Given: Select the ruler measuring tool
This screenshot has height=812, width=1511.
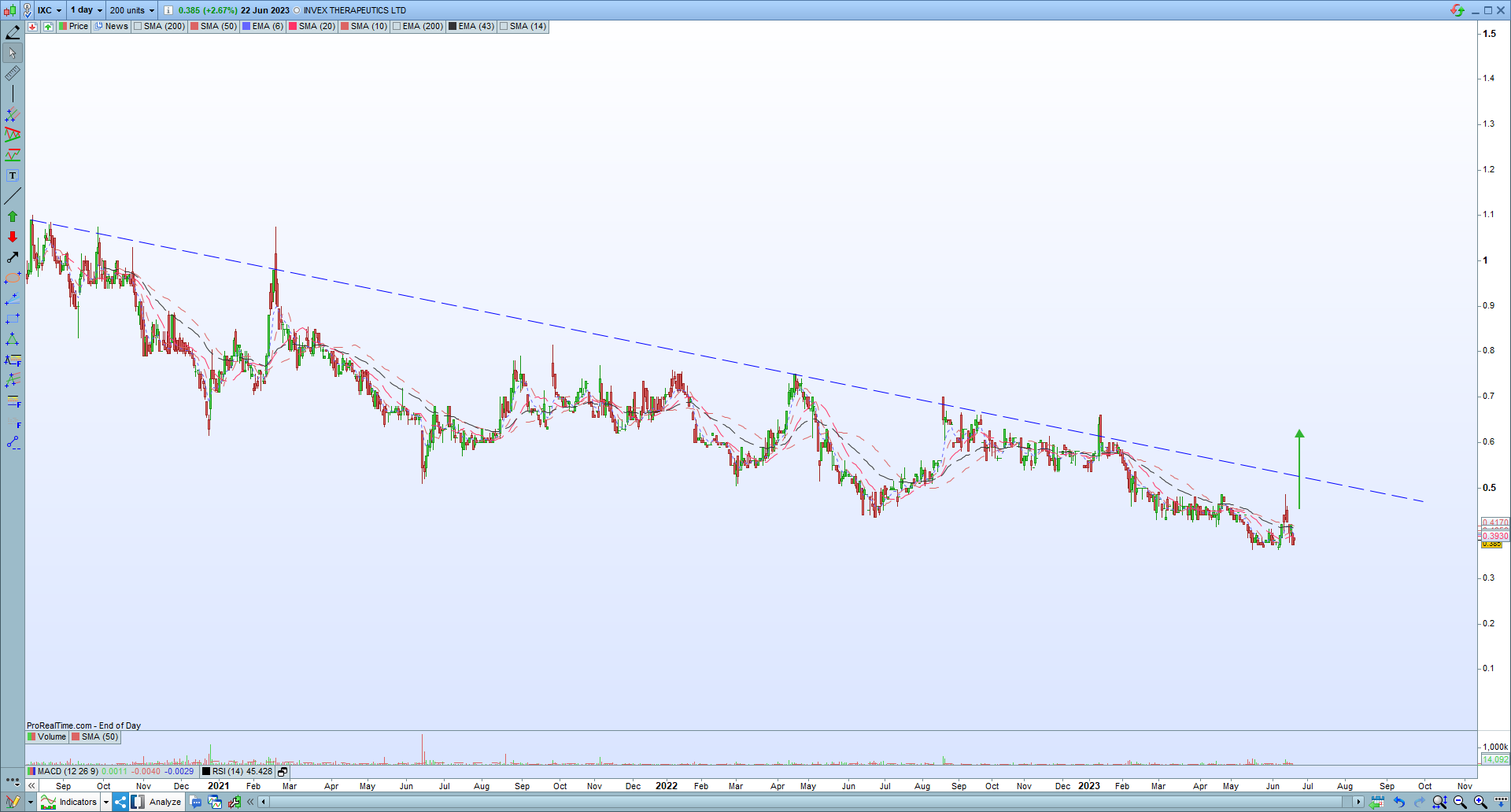Looking at the screenshot, I should [x=13, y=73].
